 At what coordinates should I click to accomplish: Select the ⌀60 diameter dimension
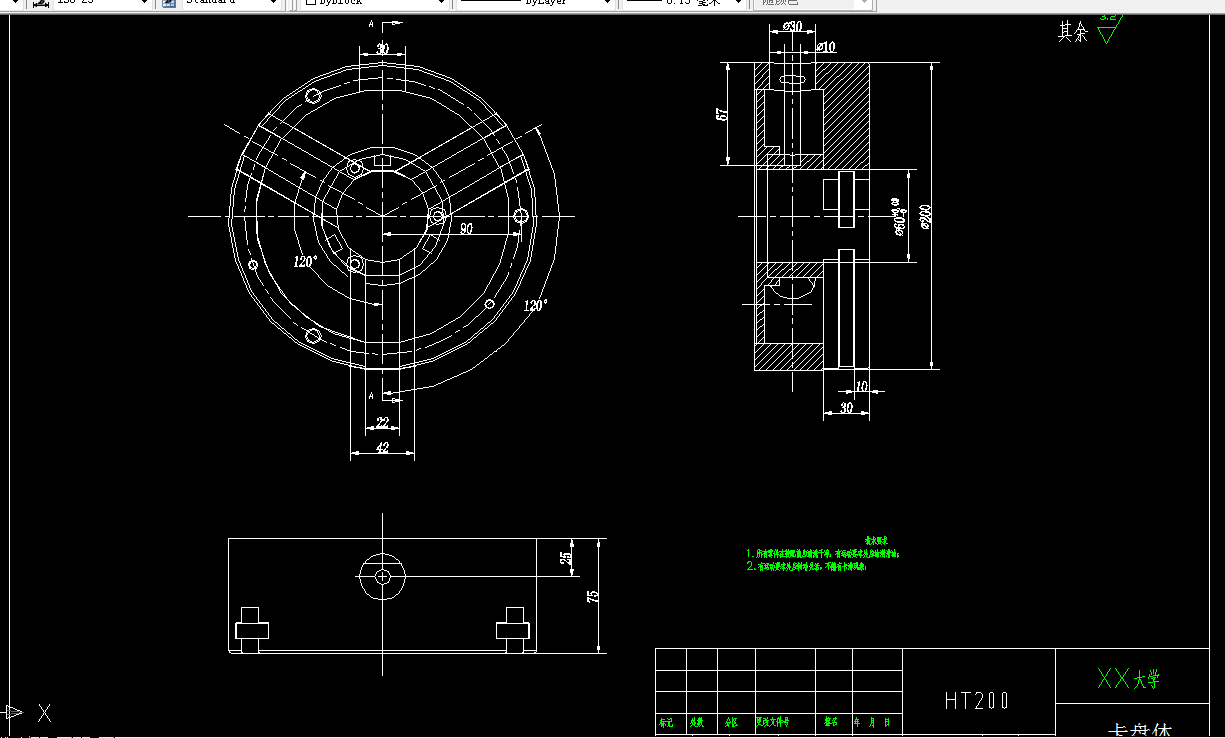pos(899,215)
